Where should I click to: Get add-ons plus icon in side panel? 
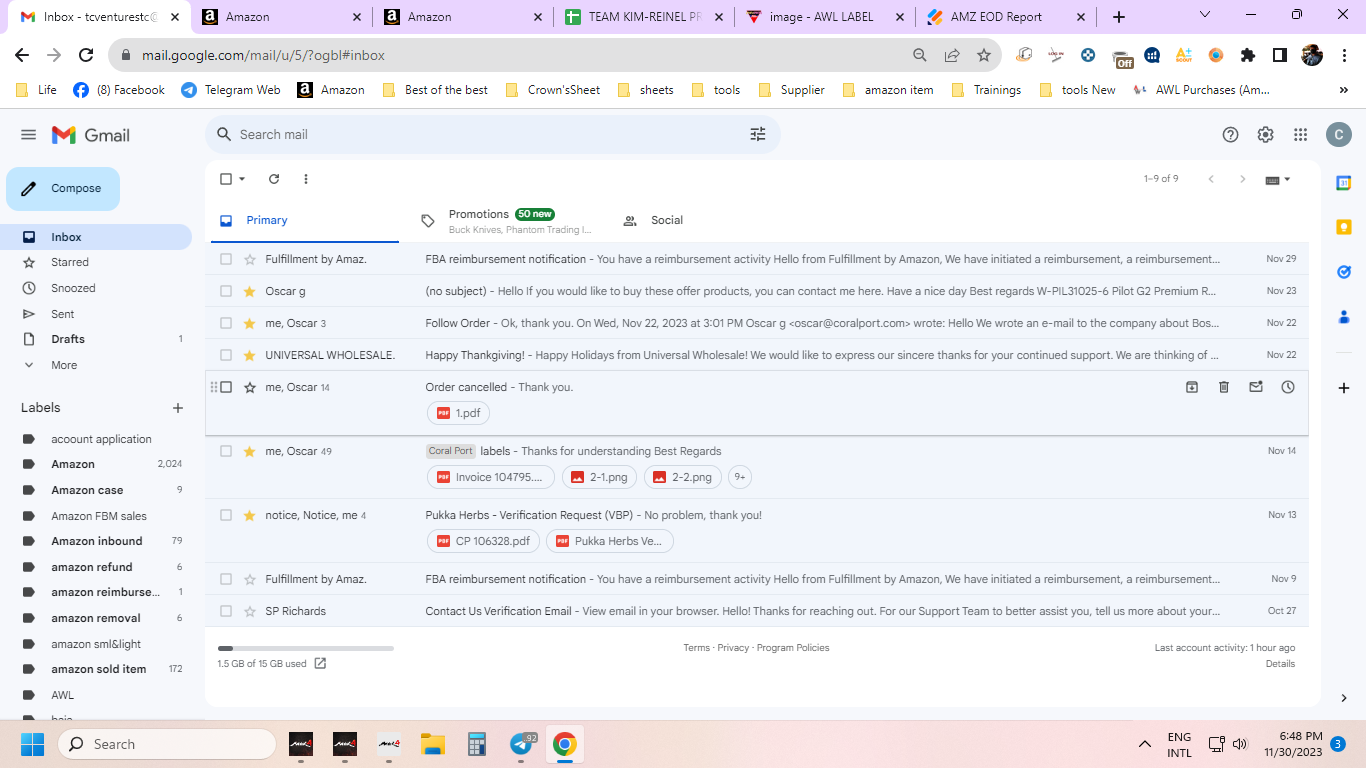(1344, 388)
